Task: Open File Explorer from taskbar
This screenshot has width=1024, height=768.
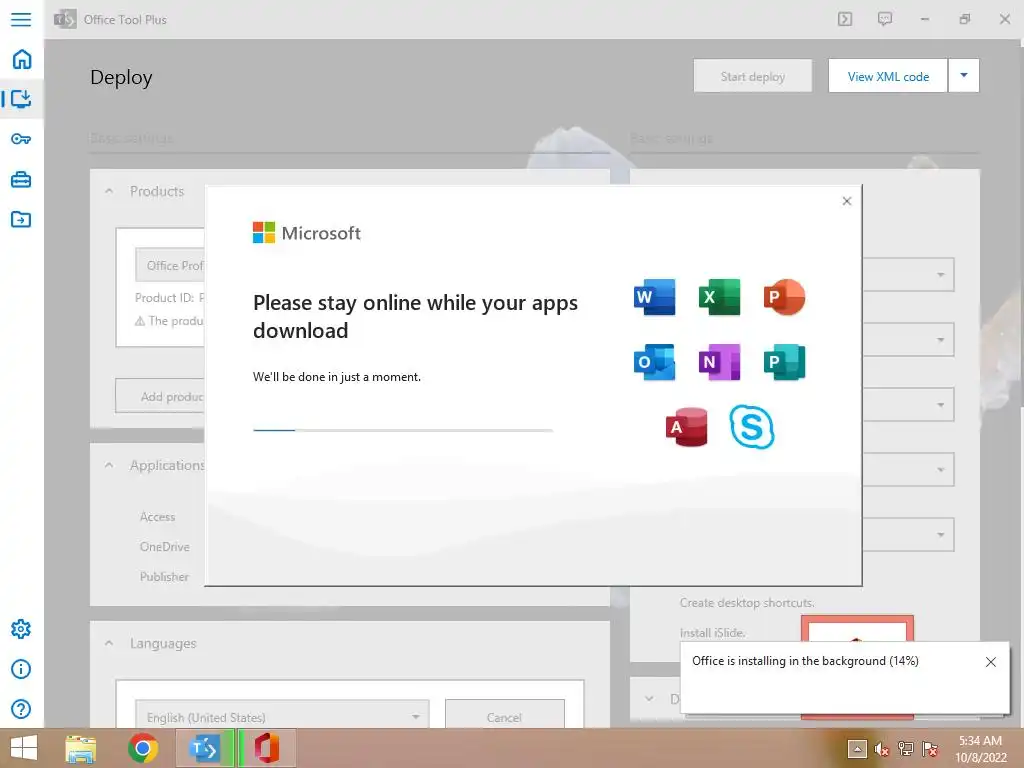Action: coord(81,748)
